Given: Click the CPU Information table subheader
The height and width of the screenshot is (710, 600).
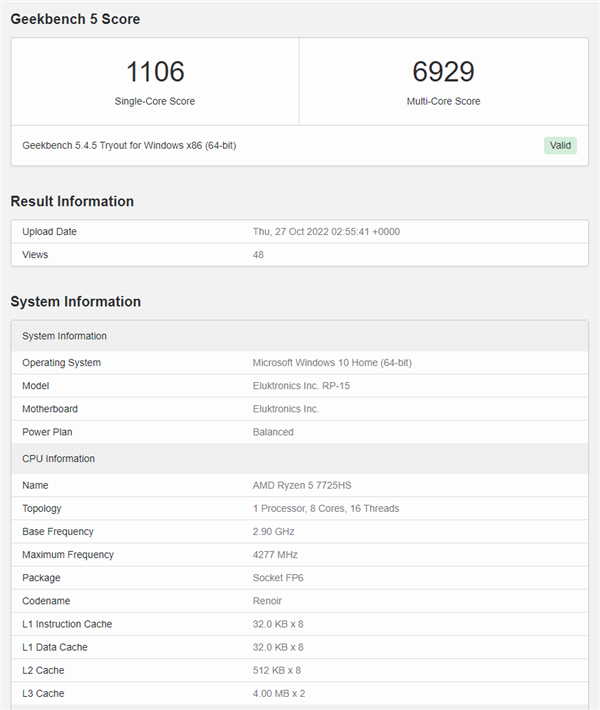Looking at the screenshot, I should click(x=58, y=459).
